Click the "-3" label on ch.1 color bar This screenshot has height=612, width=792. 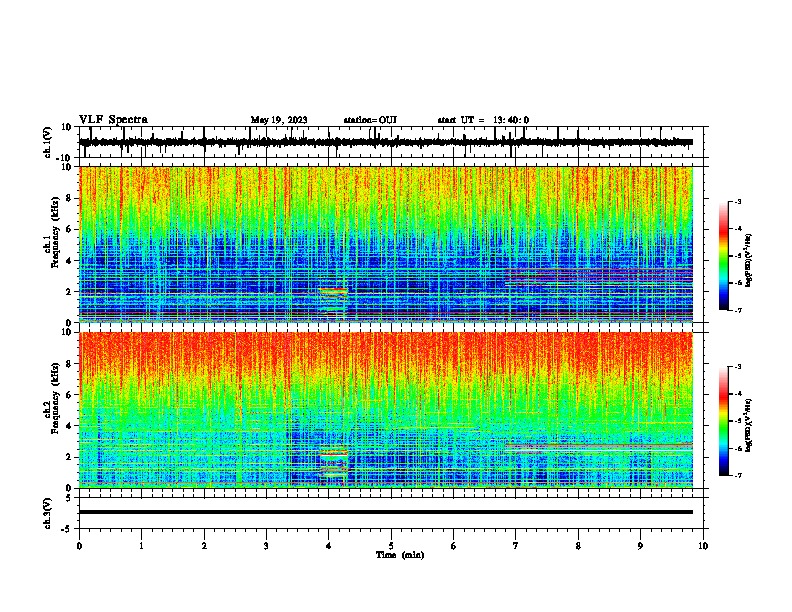click(737, 202)
